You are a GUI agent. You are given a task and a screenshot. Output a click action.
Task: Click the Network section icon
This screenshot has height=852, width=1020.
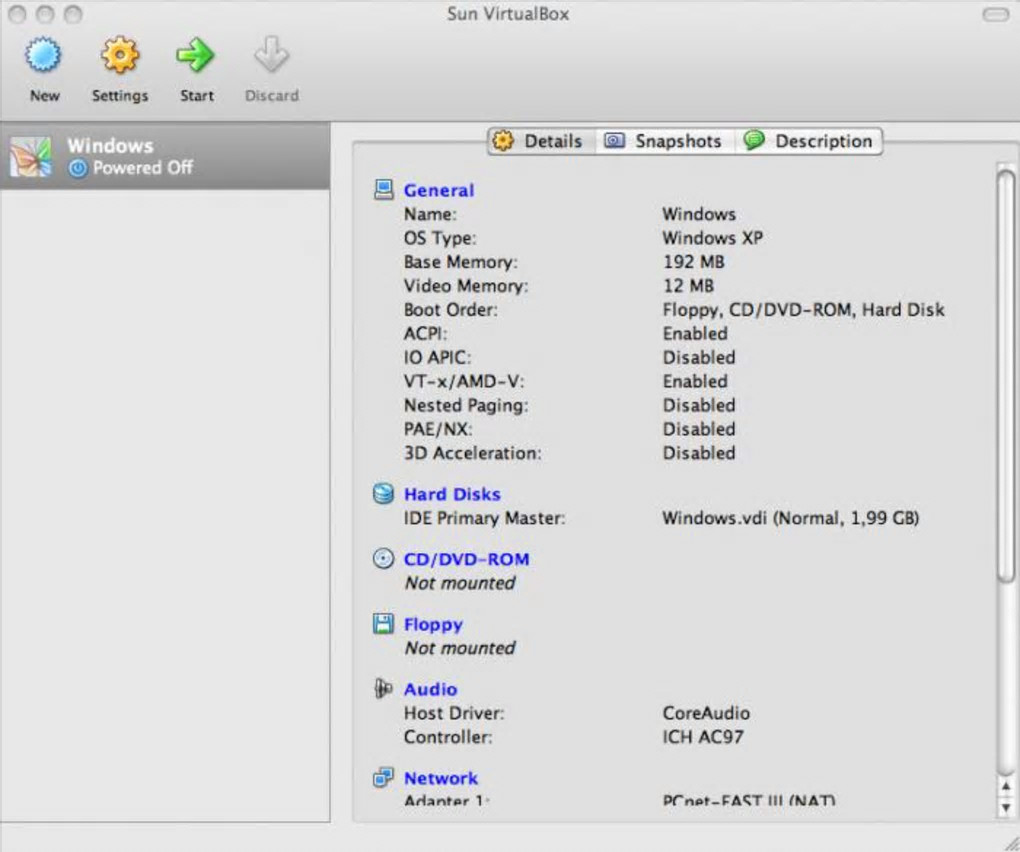click(383, 777)
